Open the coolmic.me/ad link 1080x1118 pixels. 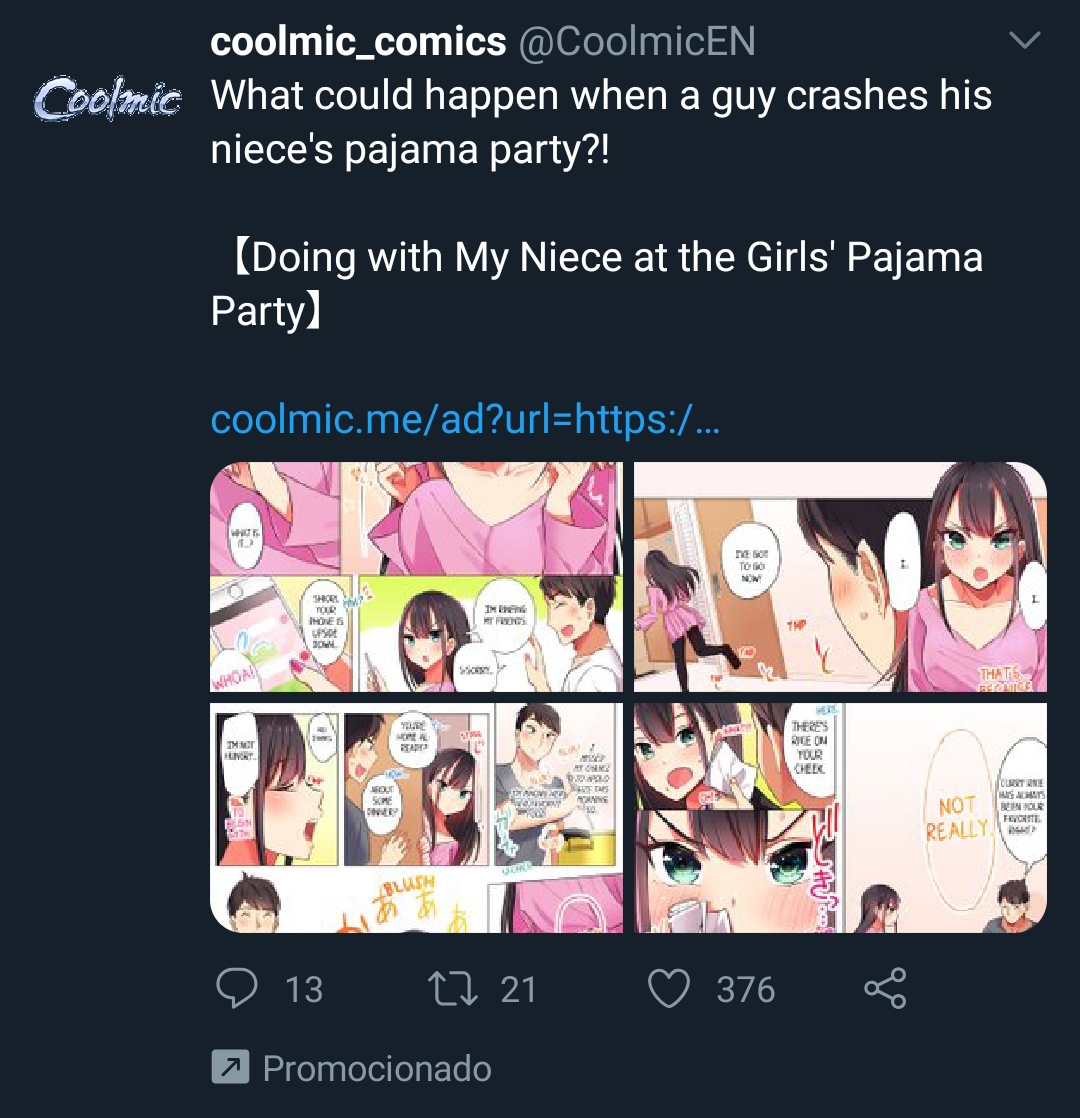(x=465, y=419)
